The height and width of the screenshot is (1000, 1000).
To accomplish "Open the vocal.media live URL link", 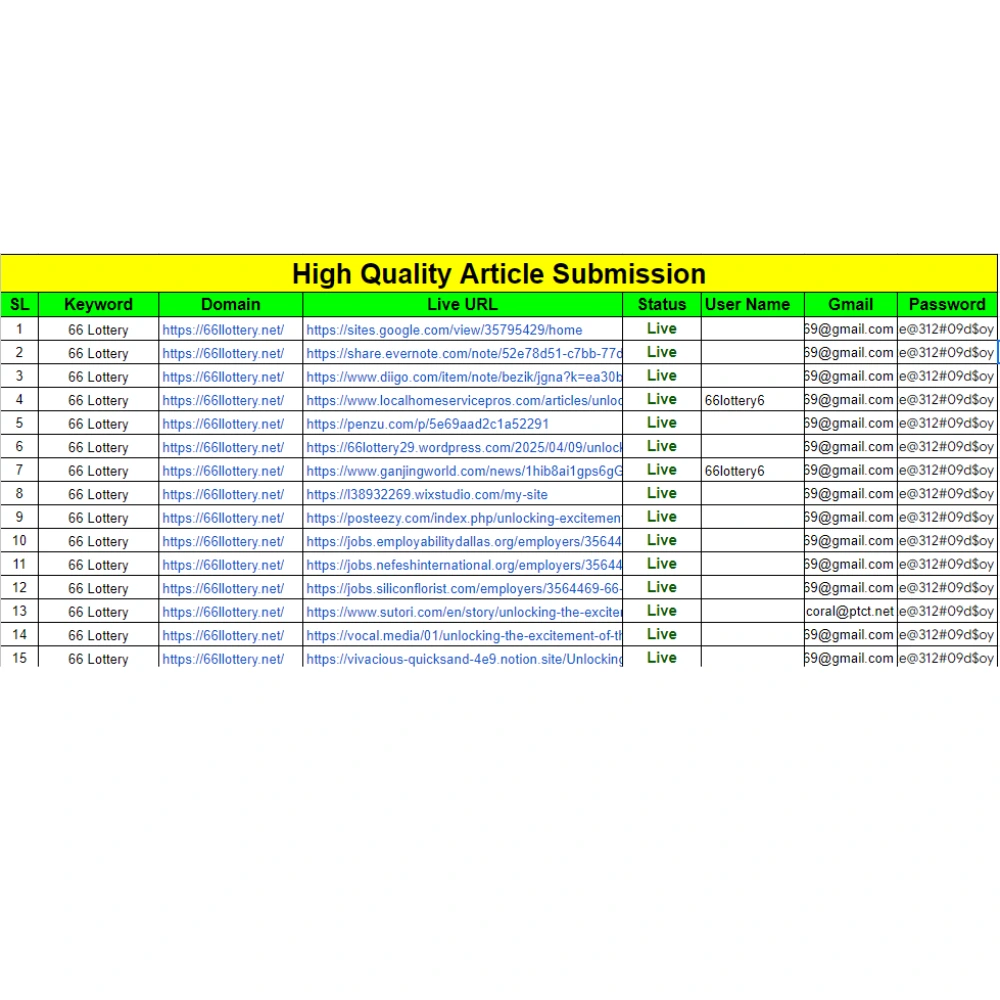I will [x=464, y=636].
